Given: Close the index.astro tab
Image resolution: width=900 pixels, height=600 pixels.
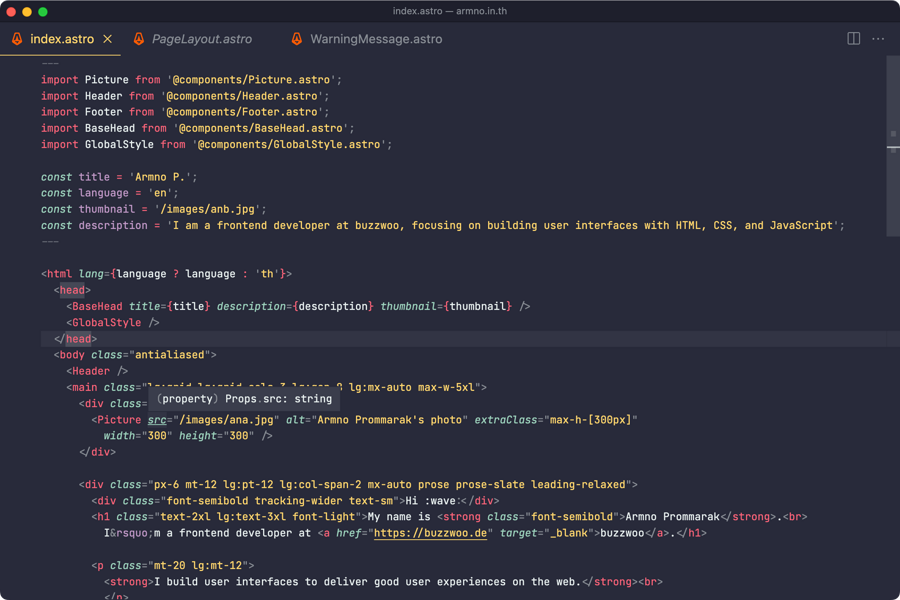Looking at the screenshot, I should click(x=107, y=39).
